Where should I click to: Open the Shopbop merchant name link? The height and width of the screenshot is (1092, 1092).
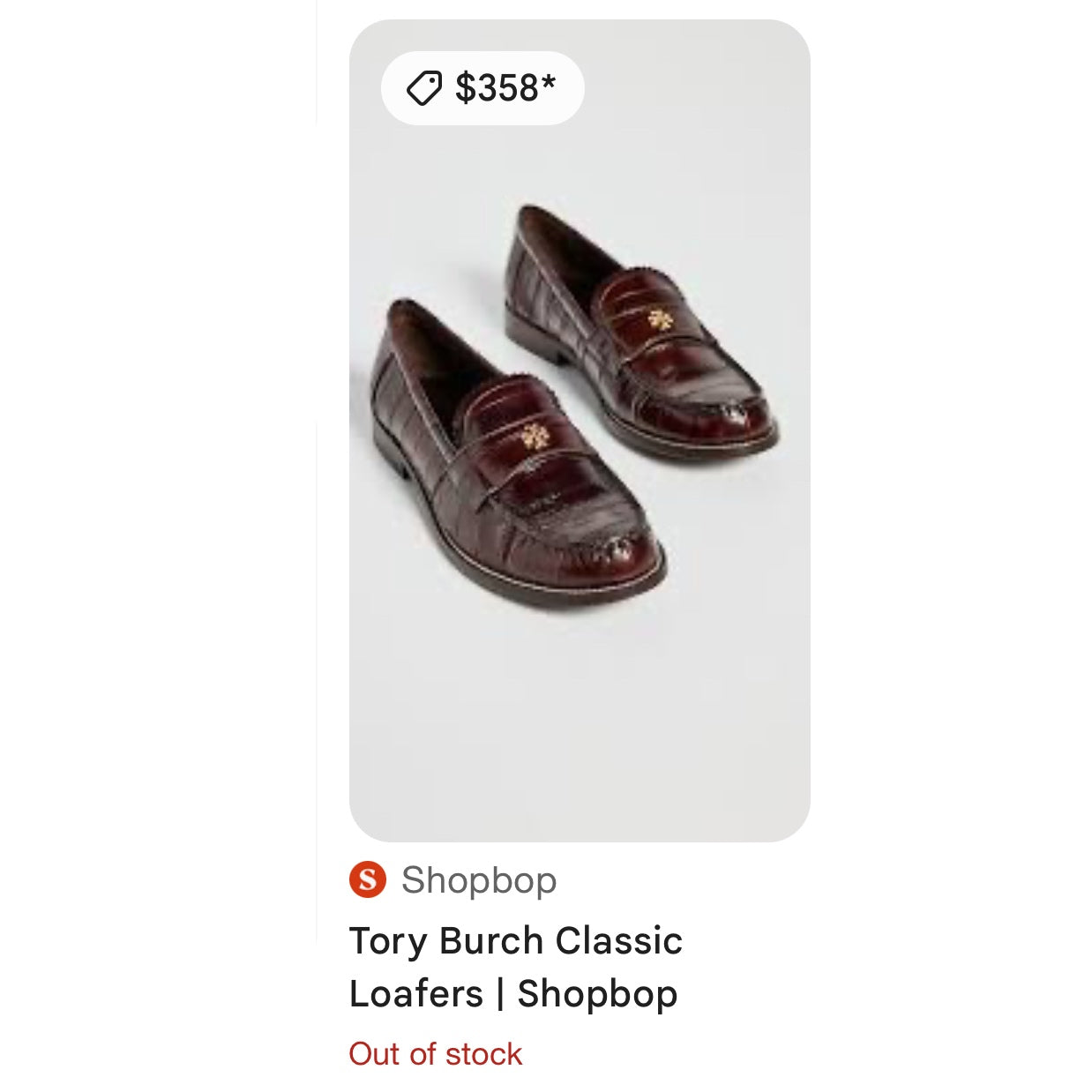point(479,879)
